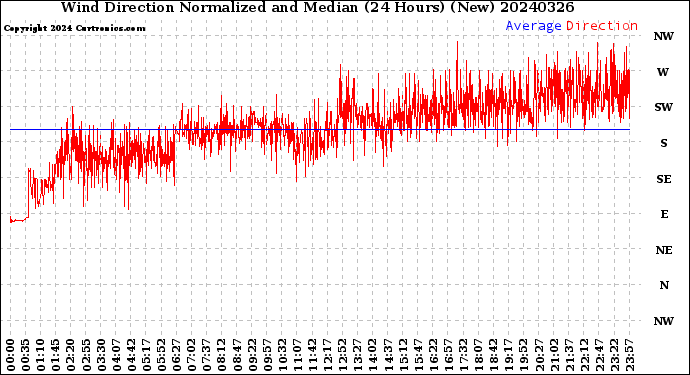Click the 03:30 time label

tap(101, 355)
